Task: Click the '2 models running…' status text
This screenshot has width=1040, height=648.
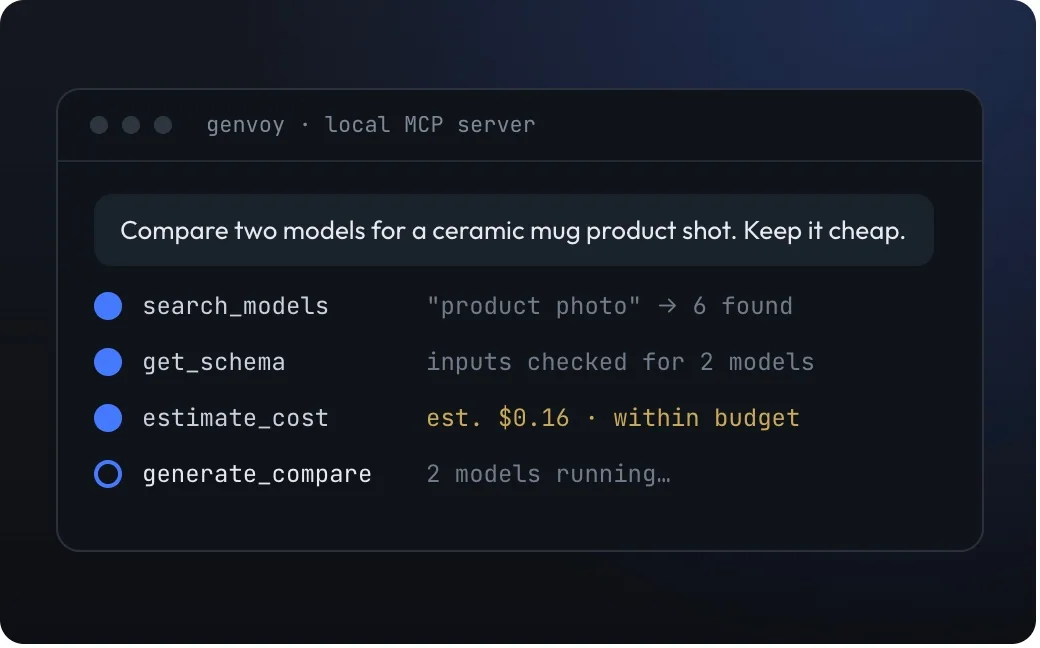Action: [x=549, y=474]
